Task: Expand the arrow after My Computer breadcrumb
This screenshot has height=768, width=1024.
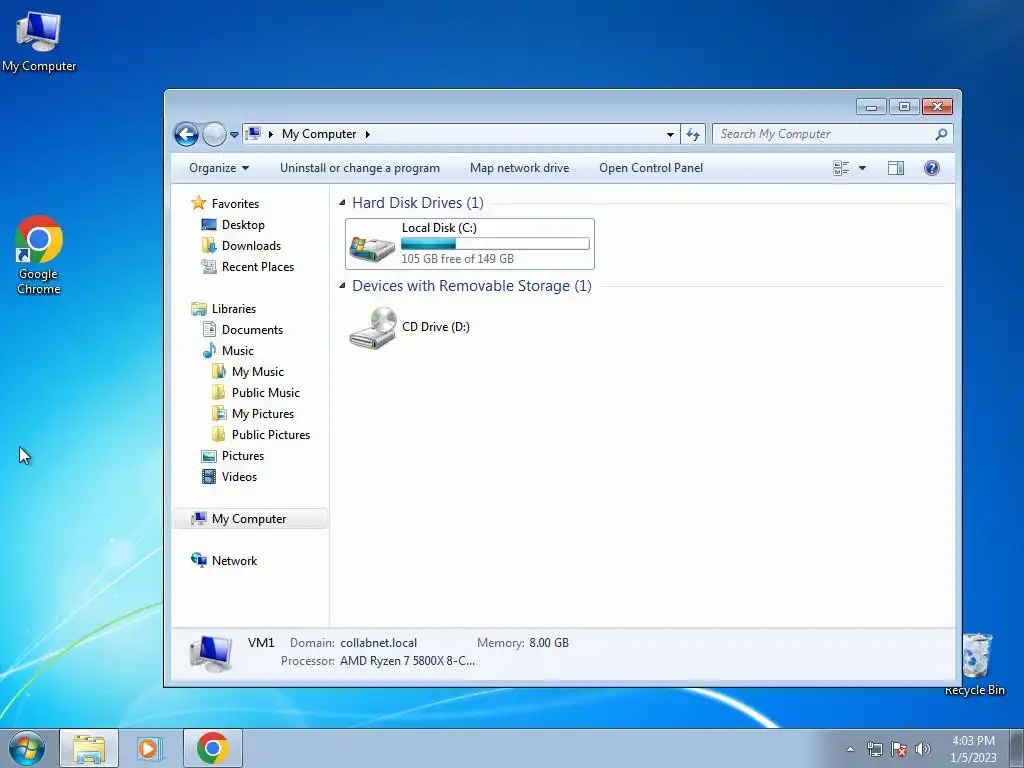Action: pyautogui.click(x=368, y=135)
